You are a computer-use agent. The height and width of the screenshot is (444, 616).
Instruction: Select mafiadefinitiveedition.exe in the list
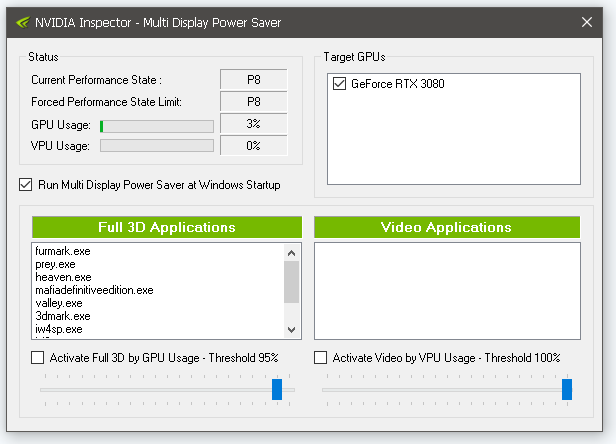pyautogui.click(x=94, y=290)
